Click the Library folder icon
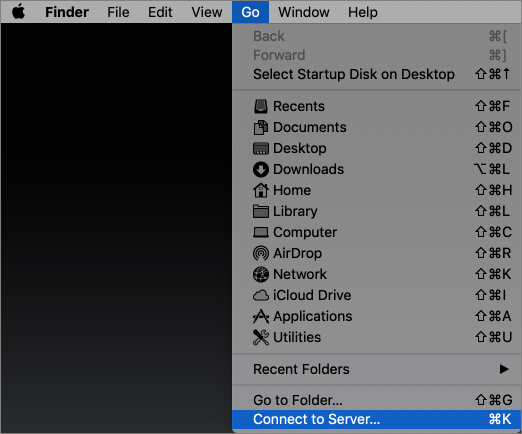This screenshot has width=522, height=434. tap(261, 211)
